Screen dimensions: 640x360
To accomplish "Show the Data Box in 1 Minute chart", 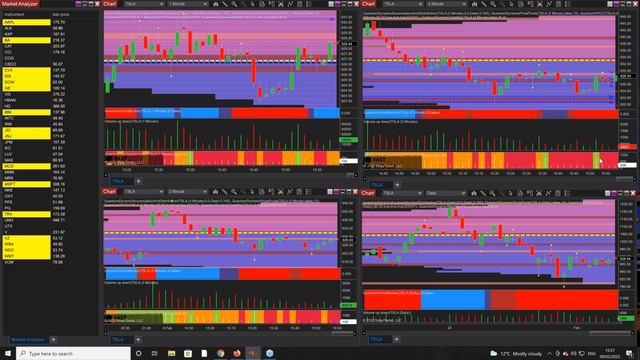I will [x=262, y=4].
